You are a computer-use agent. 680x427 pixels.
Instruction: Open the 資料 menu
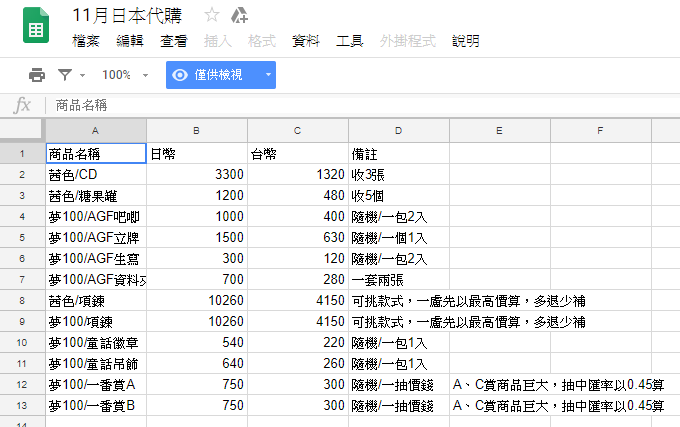(x=305, y=41)
